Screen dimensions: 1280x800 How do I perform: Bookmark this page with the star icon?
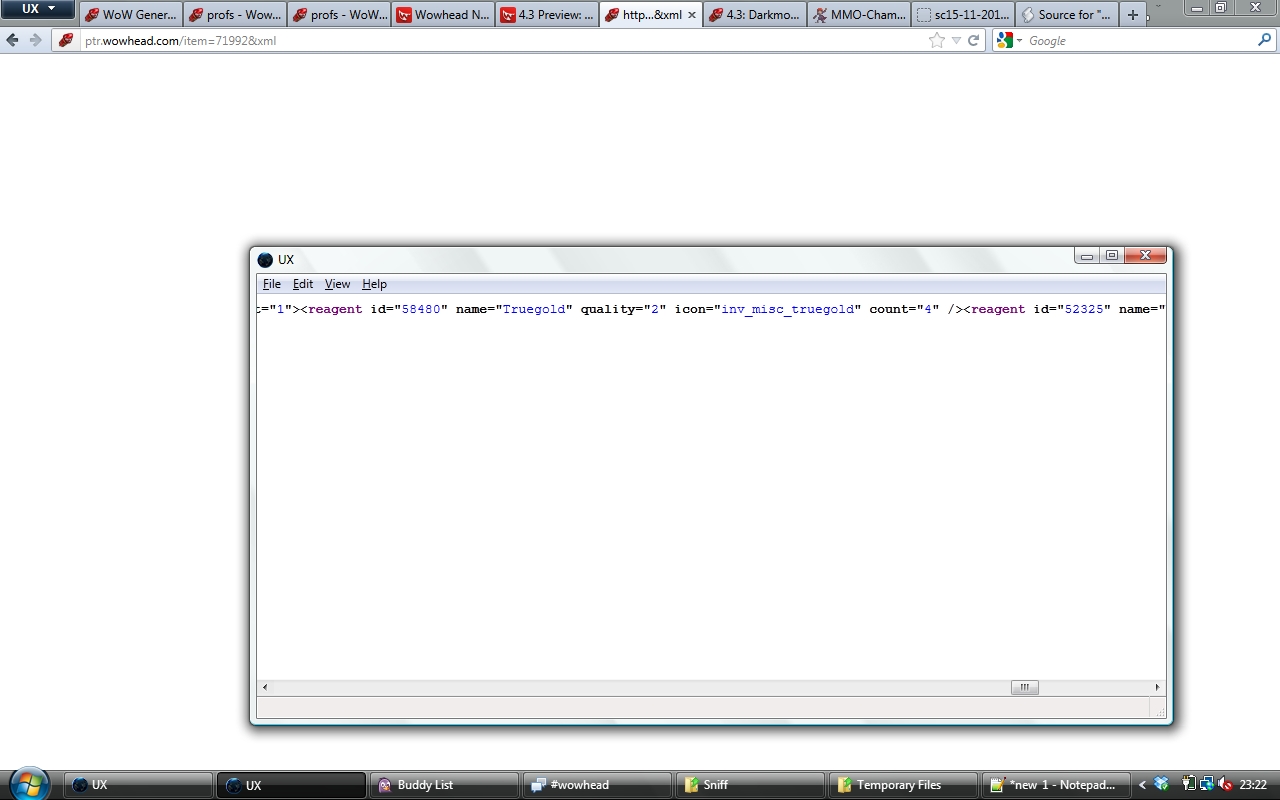tap(937, 41)
